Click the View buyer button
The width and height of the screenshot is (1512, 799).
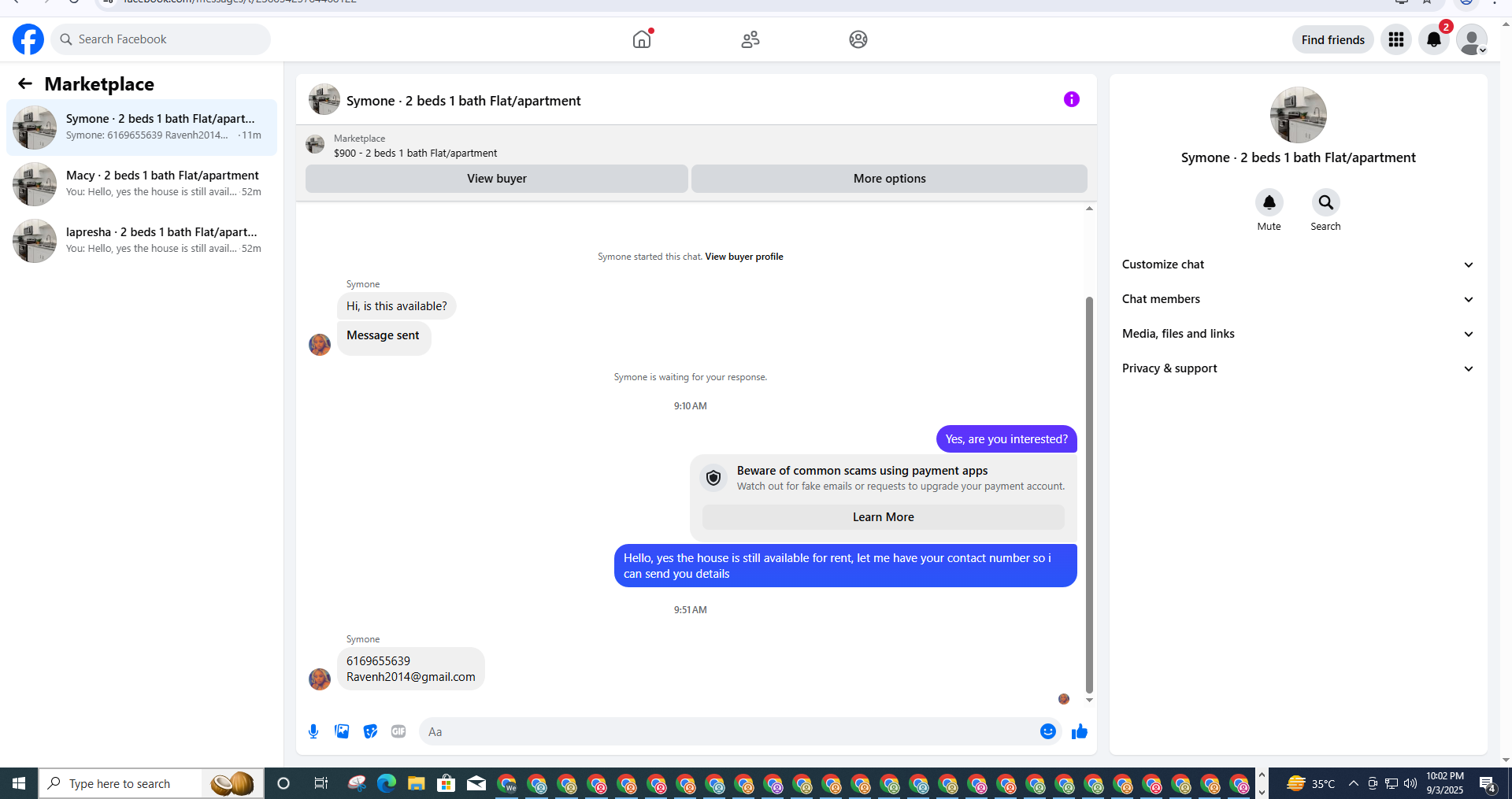click(x=496, y=179)
